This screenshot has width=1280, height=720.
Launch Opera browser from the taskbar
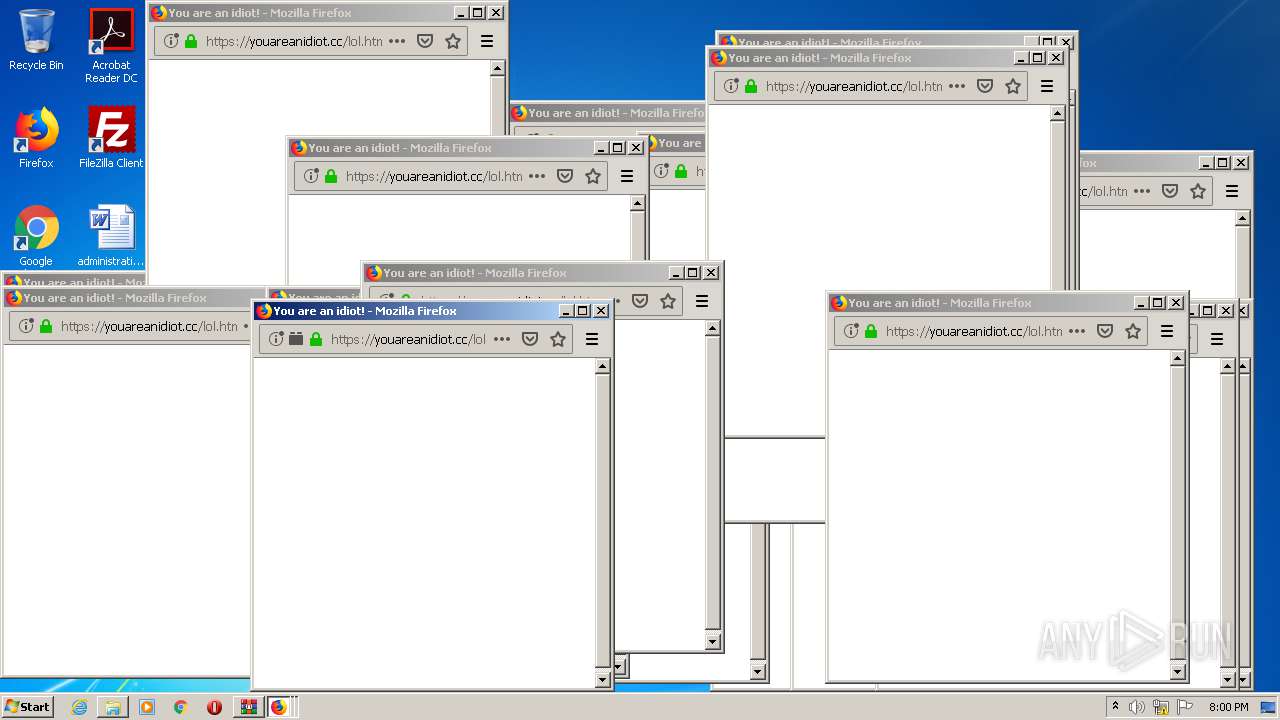click(x=214, y=707)
